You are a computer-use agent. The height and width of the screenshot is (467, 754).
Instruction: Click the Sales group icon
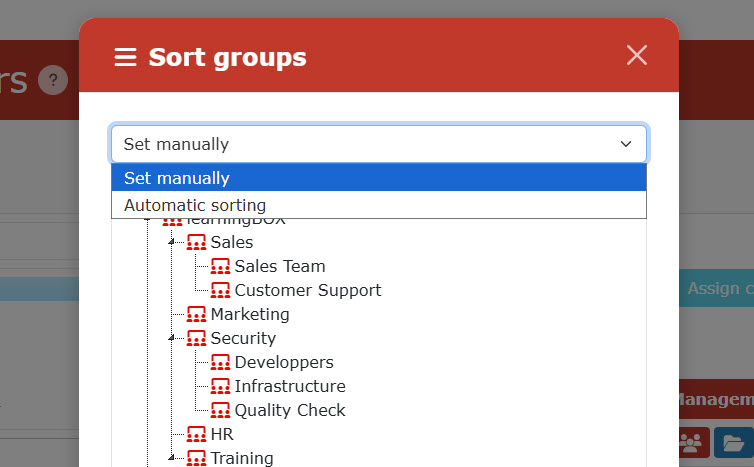coord(196,243)
